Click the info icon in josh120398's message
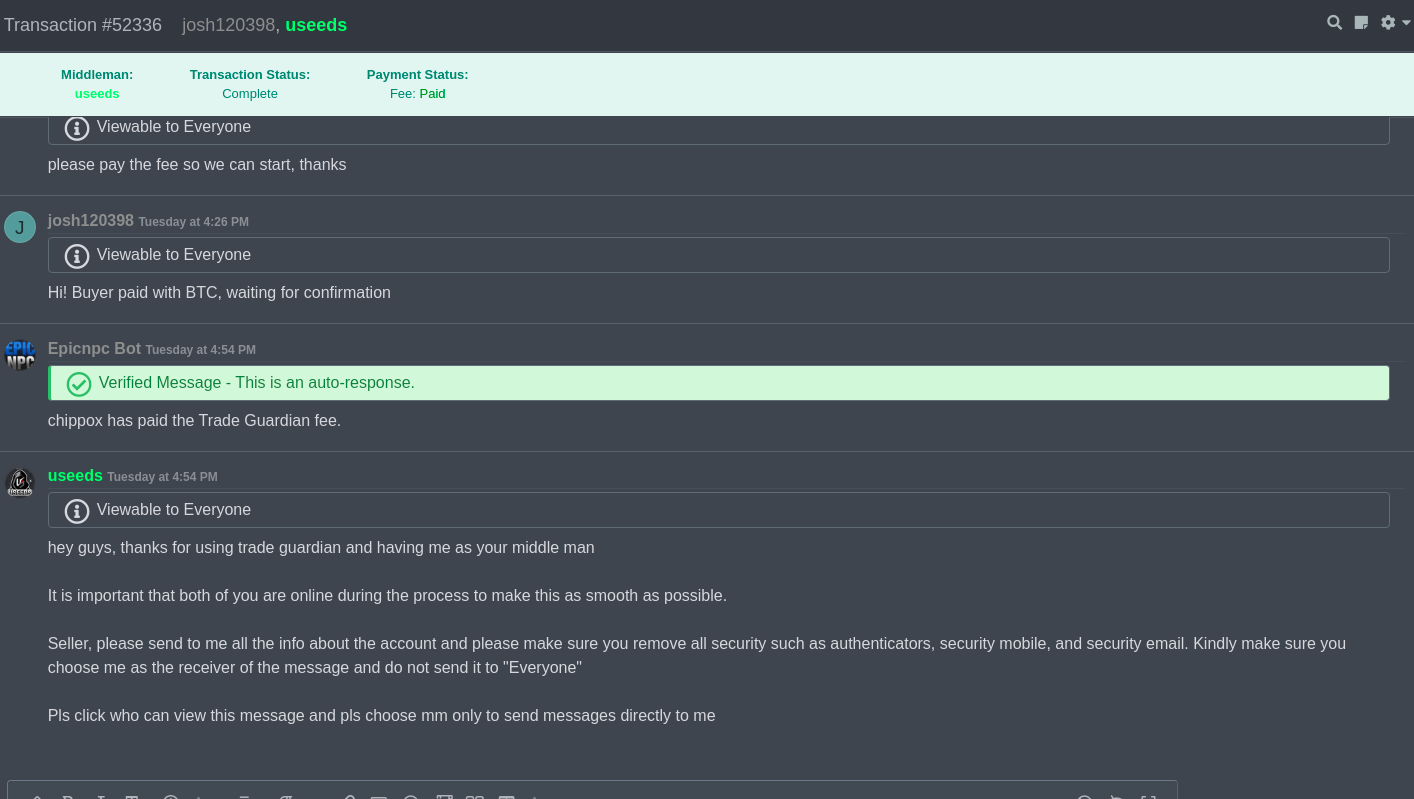 (77, 256)
